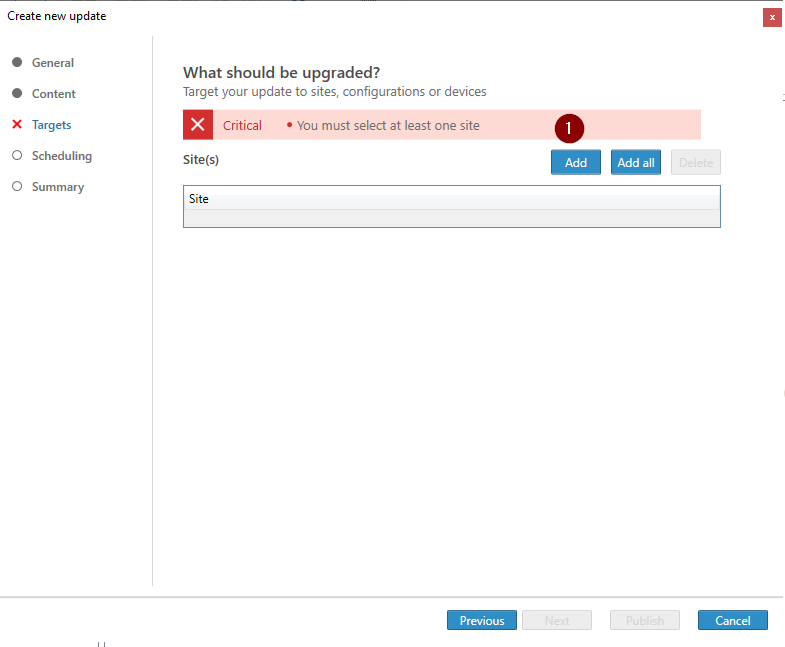Click the Add button for sites
Image resolution: width=785 pixels, height=647 pixels.
pos(576,162)
